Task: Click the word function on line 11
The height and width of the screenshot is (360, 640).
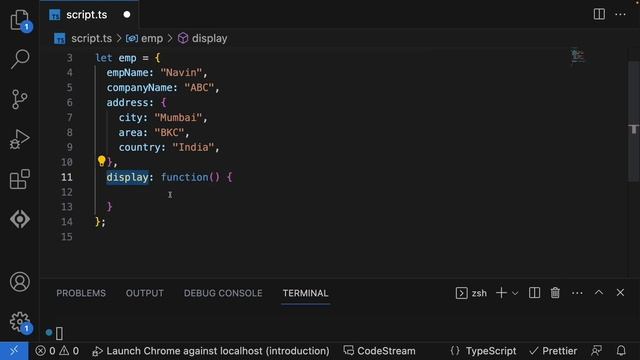Action: pos(184,177)
